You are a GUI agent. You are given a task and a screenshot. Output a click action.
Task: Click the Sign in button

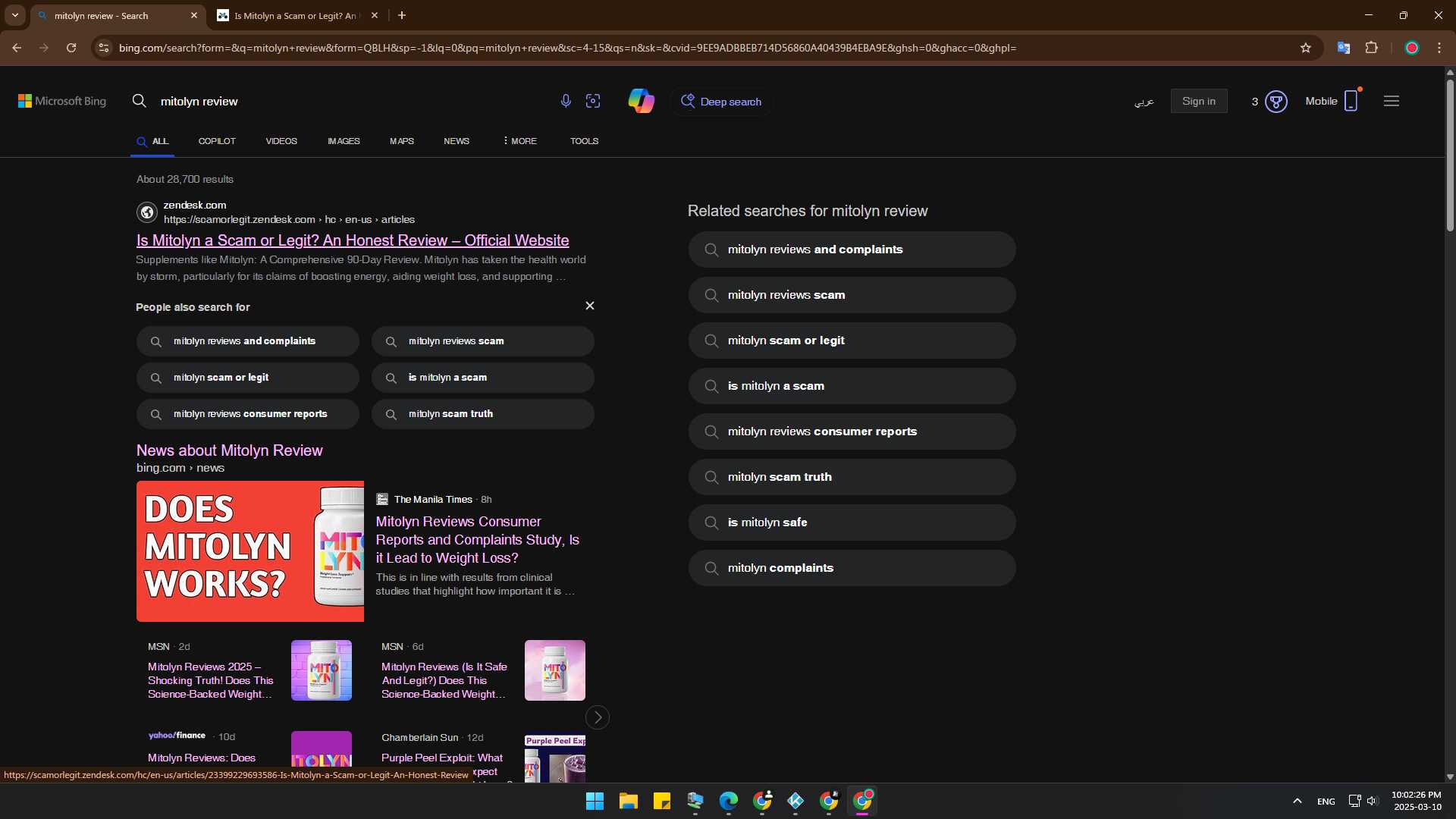click(x=1199, y=101)
